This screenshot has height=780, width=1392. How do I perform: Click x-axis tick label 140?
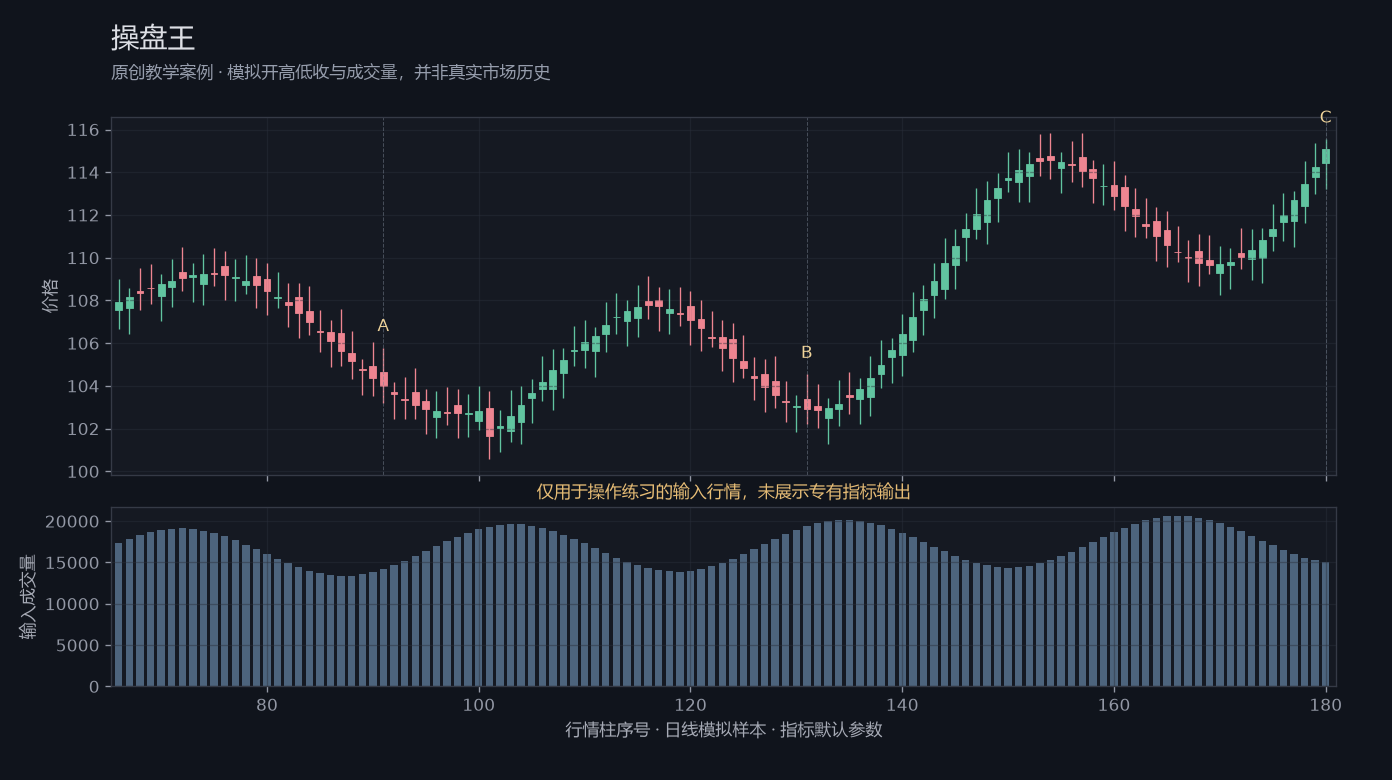(902, 705)
